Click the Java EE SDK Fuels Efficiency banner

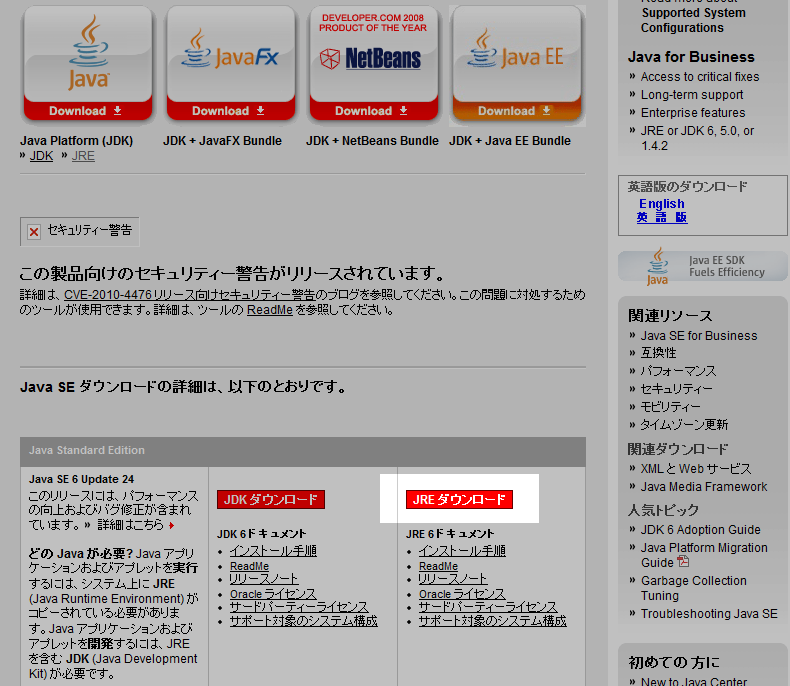point(702,265)
